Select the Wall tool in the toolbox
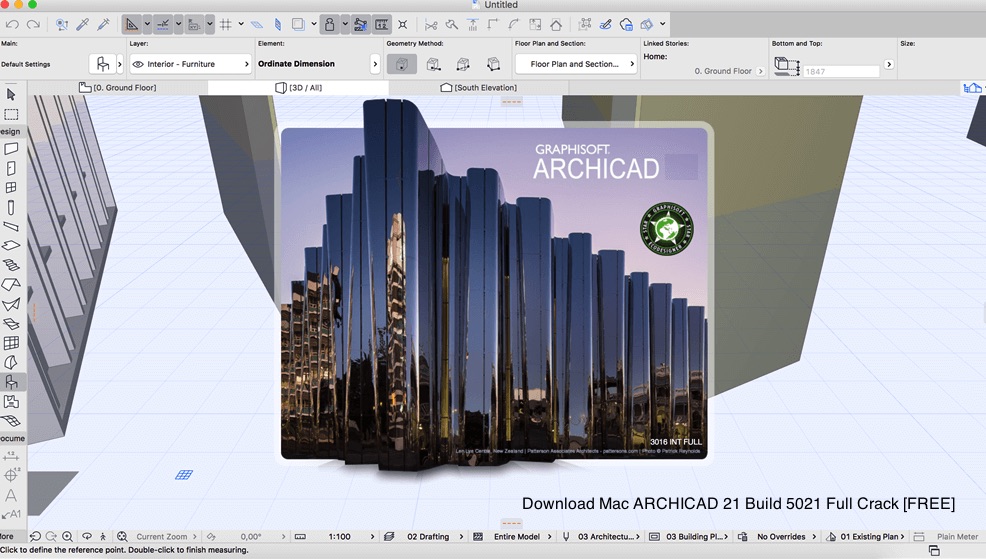The width and height of the screenshot is (986, 559). click(11, 149)
